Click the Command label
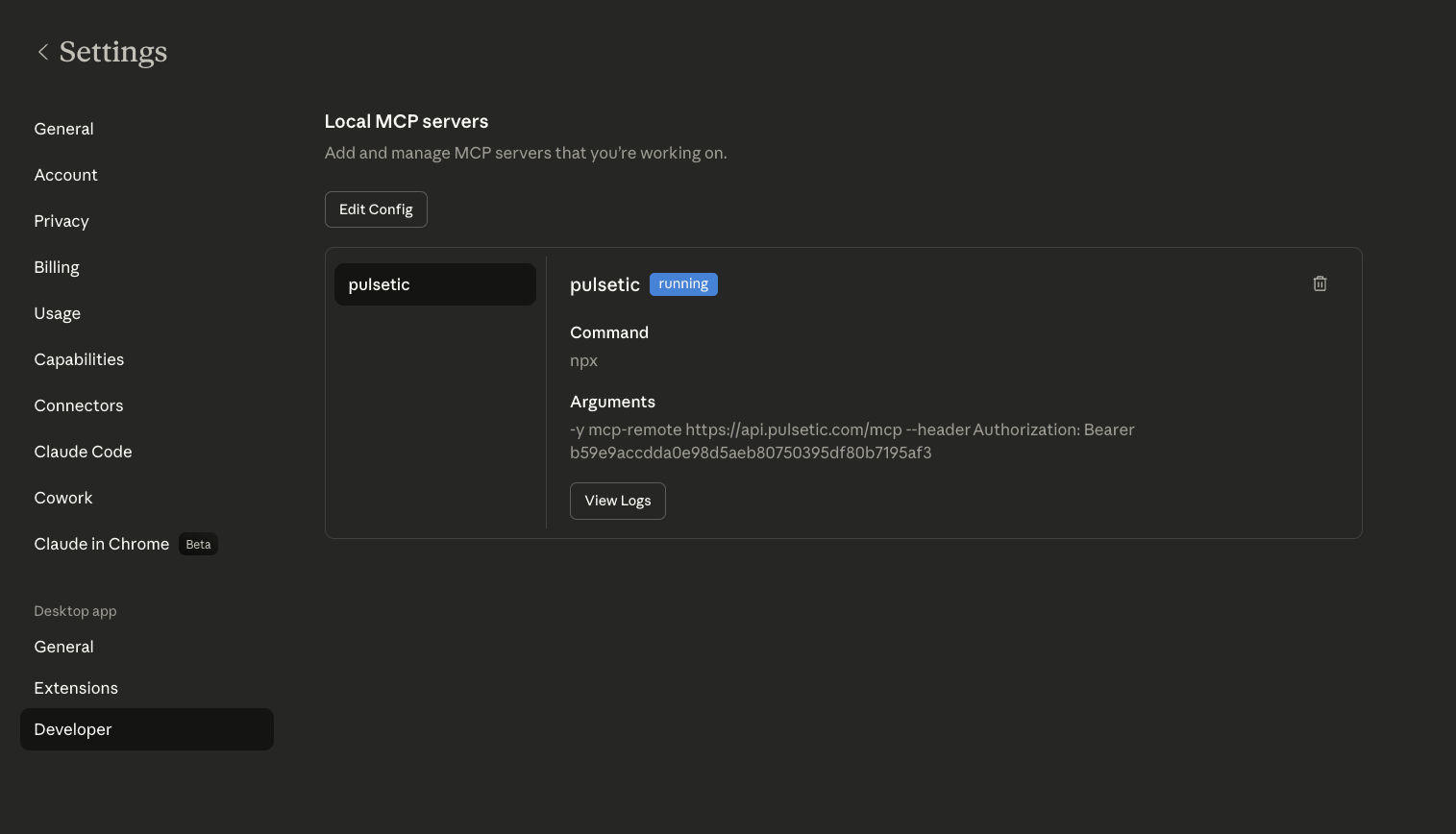Image resolution: width=1456 pixels, height=834 pixels. click(609, 332)
